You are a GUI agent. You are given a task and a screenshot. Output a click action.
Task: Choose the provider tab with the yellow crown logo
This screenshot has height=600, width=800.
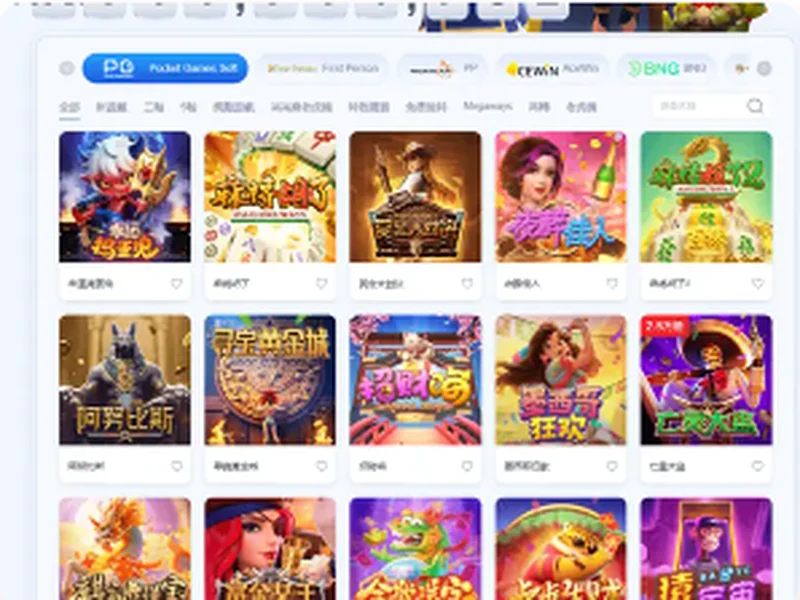553,68
